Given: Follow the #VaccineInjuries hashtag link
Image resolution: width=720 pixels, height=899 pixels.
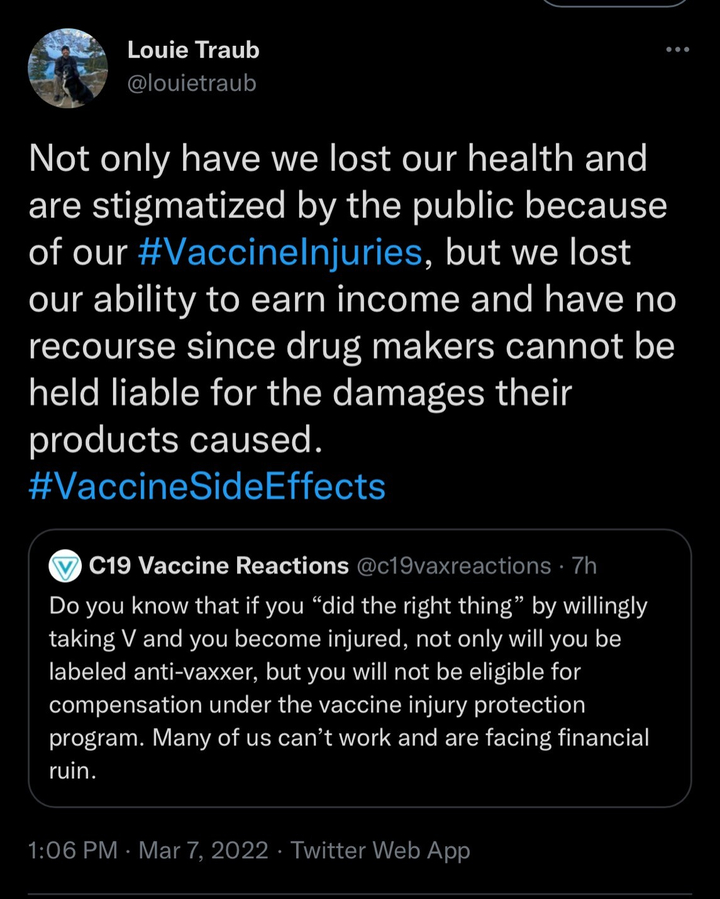Looking at the screenshot, I should 280,252.
